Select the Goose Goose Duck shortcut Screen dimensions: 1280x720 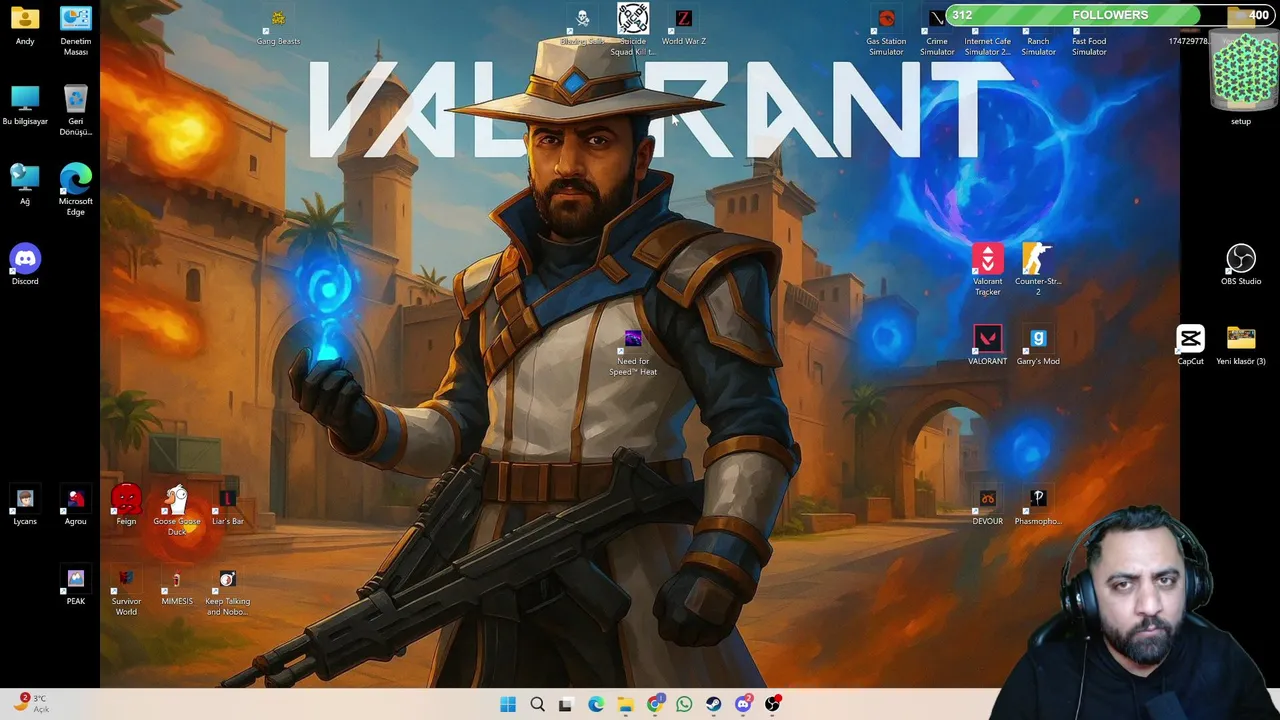click(x=177, y=511)
